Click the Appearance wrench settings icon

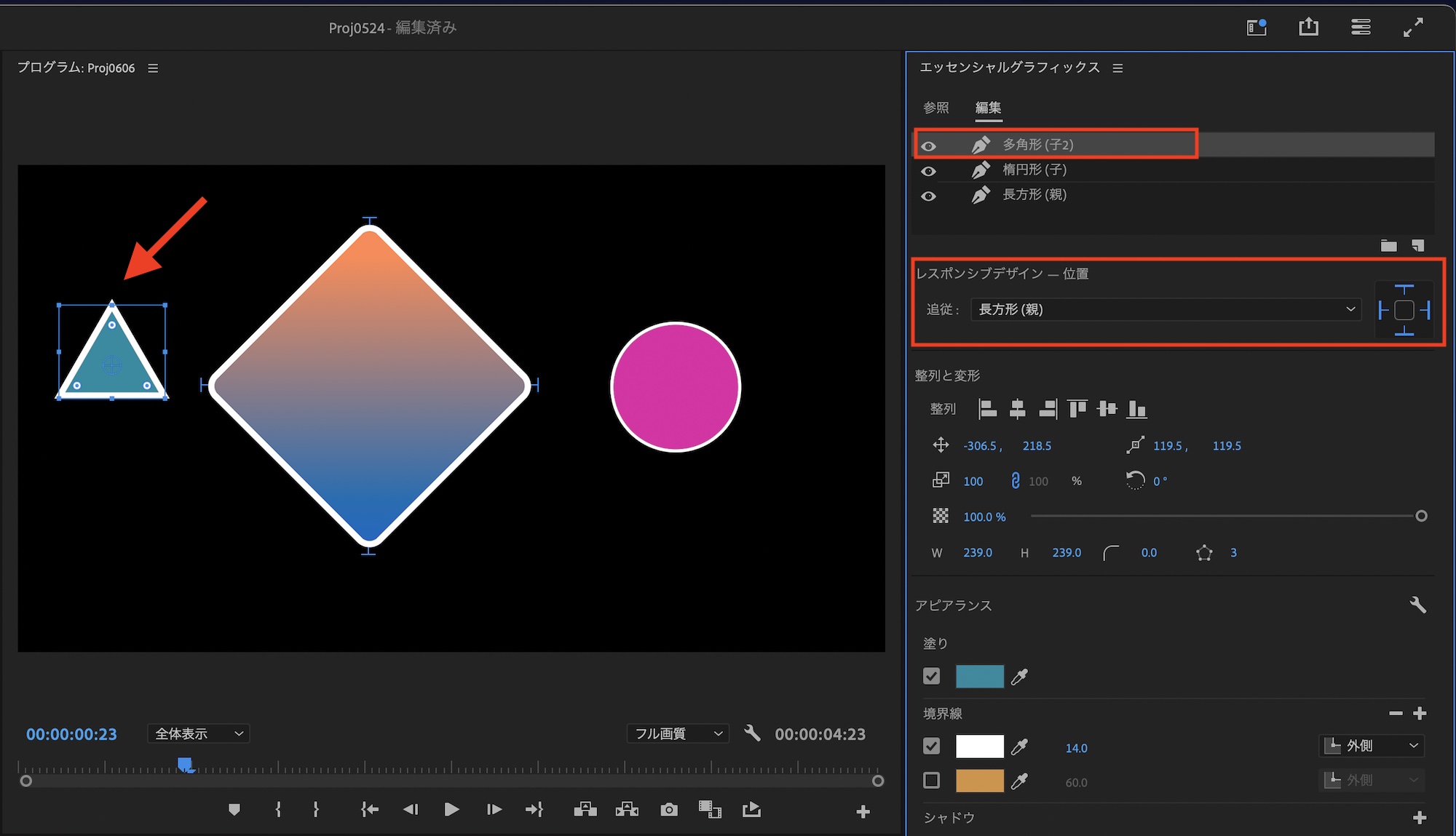[1417, 605]
